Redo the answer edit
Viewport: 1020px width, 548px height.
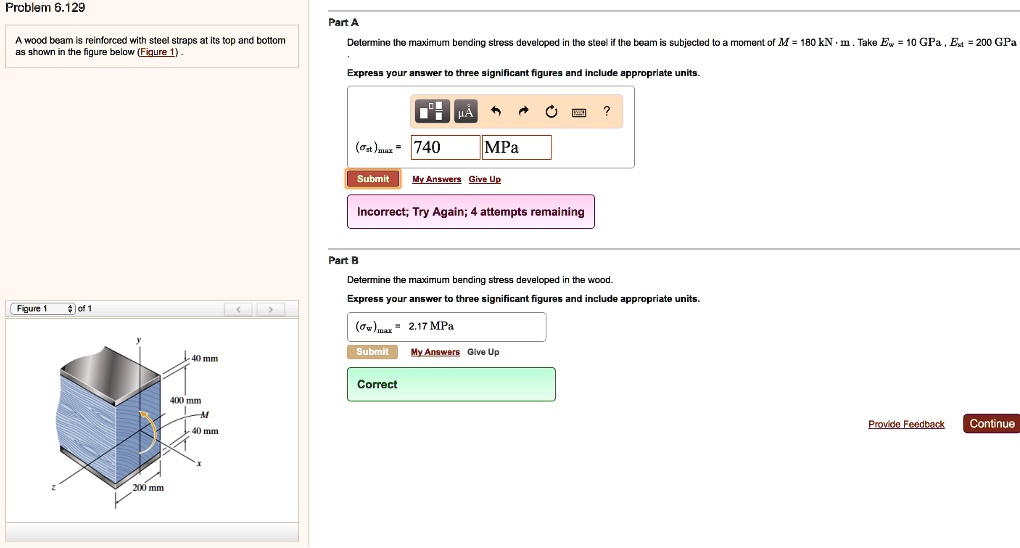(x=524, y=111)
